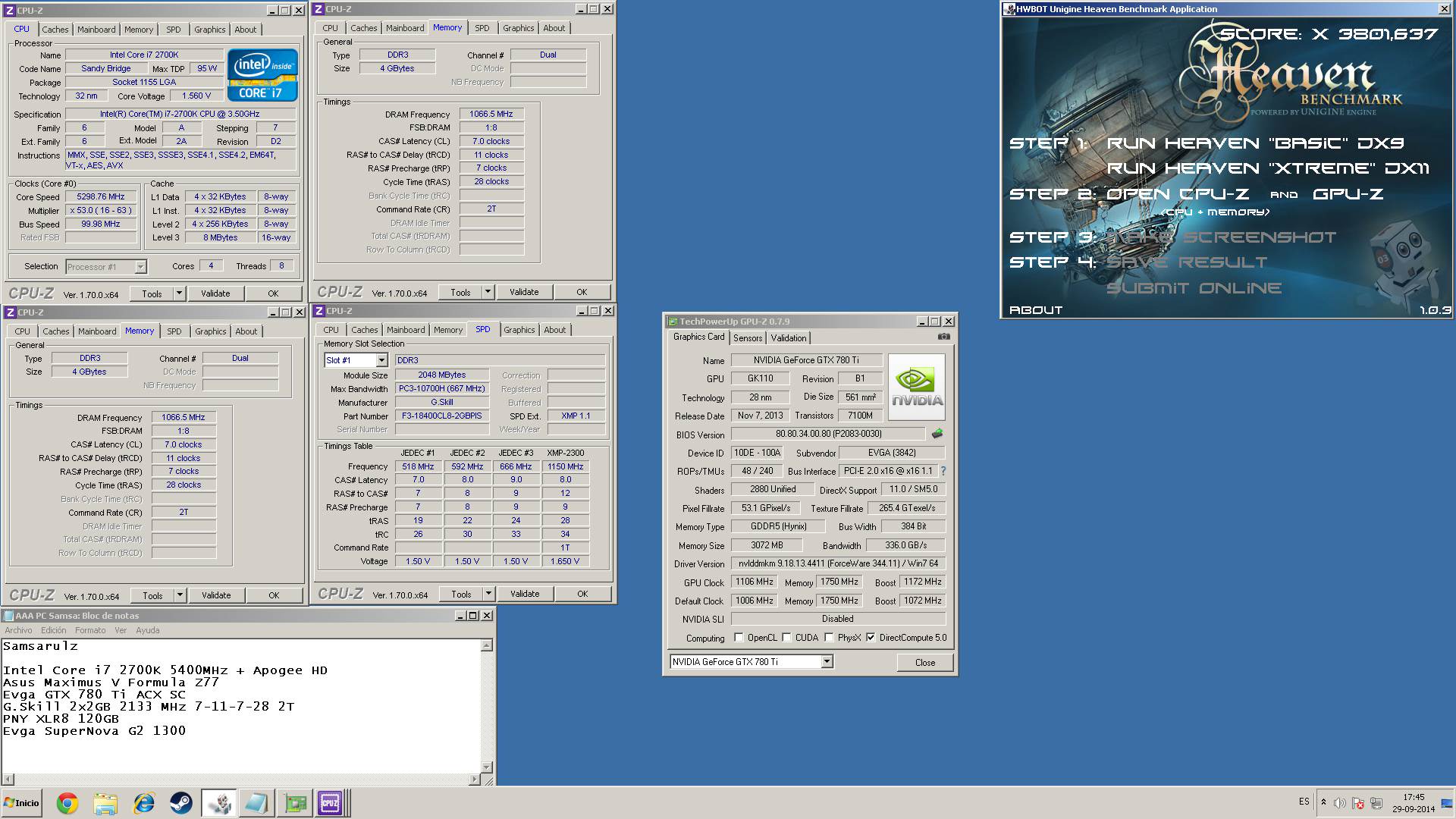Click the Notepad title bar icon
Viewport: 1456px width, 819px height.
tap(8, 616)
